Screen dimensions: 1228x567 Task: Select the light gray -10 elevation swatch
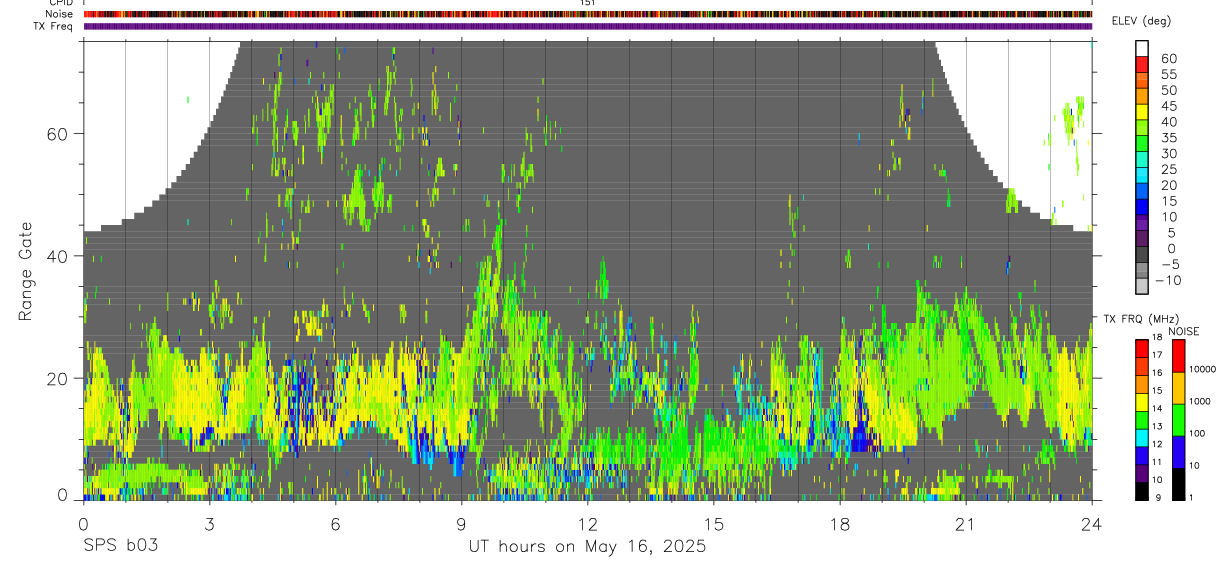point(1142,288)
